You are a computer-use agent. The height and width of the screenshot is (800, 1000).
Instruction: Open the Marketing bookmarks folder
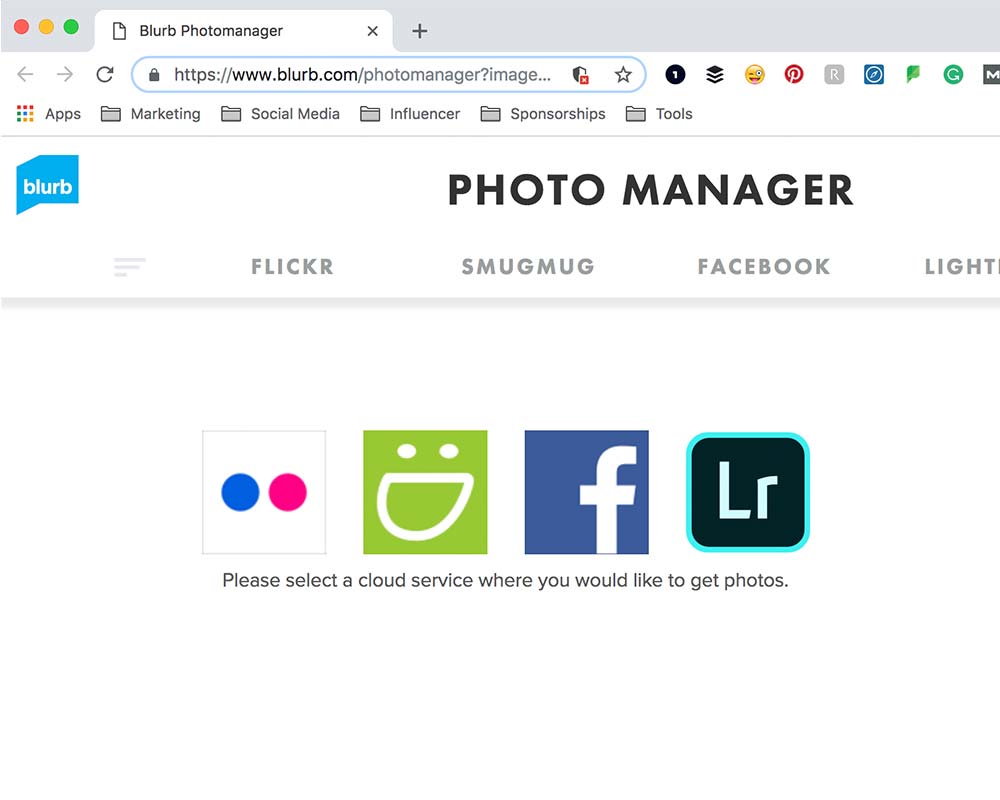pos(151,114)
